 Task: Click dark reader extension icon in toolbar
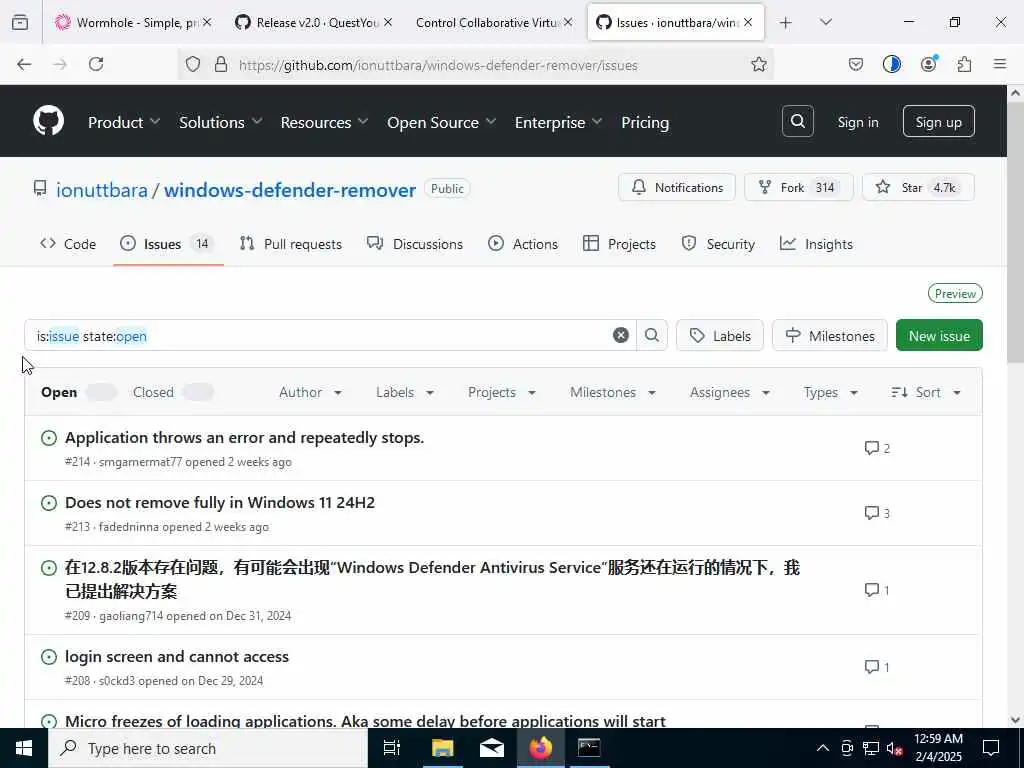[891, 64]
